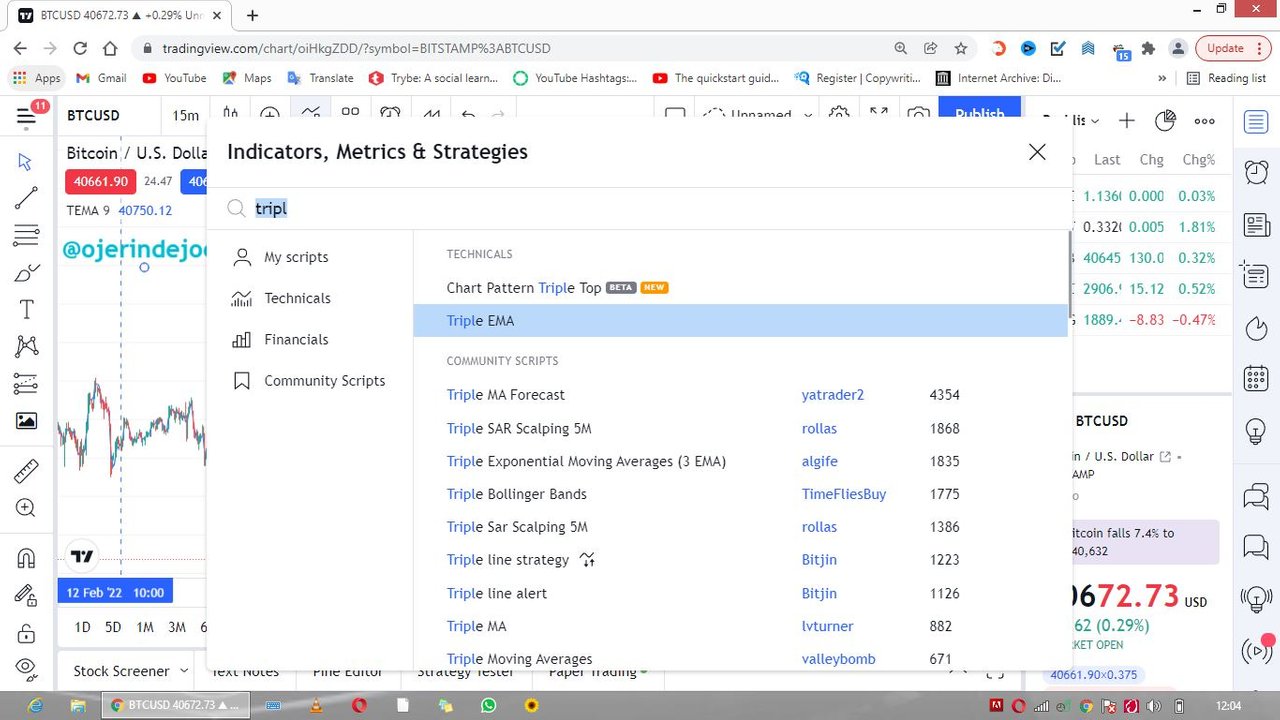Screen dimensions: 1280x720
Task: Select the image icons tool in sidebar
Action: tap(26, 421)
